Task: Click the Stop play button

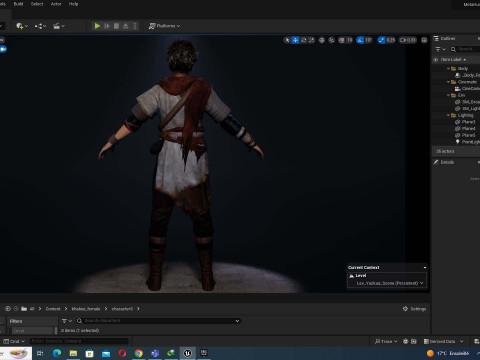Action: [x=116, y=26]
